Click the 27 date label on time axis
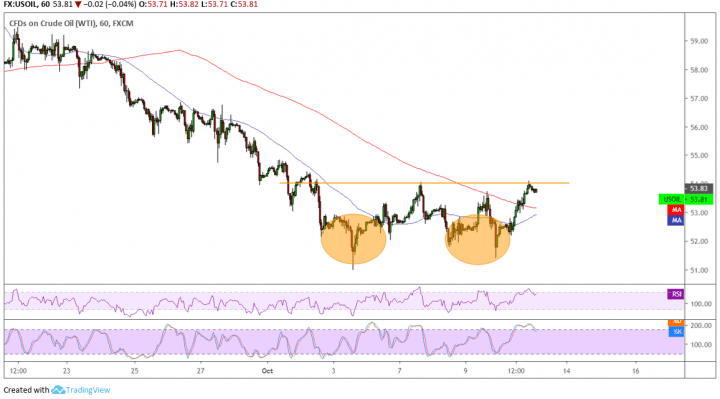 (201, 371)
